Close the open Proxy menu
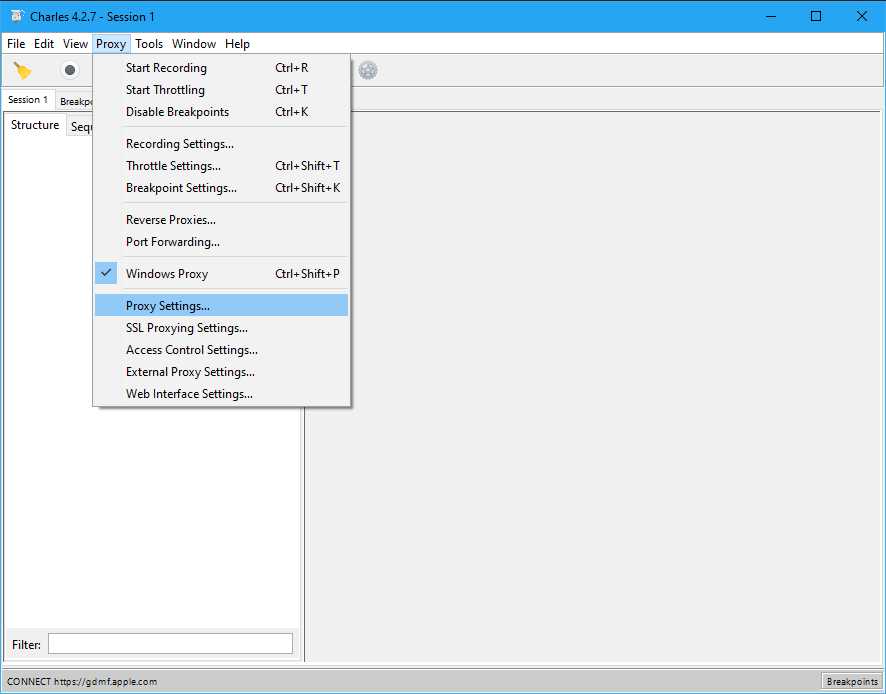 (x=111, y=44)
